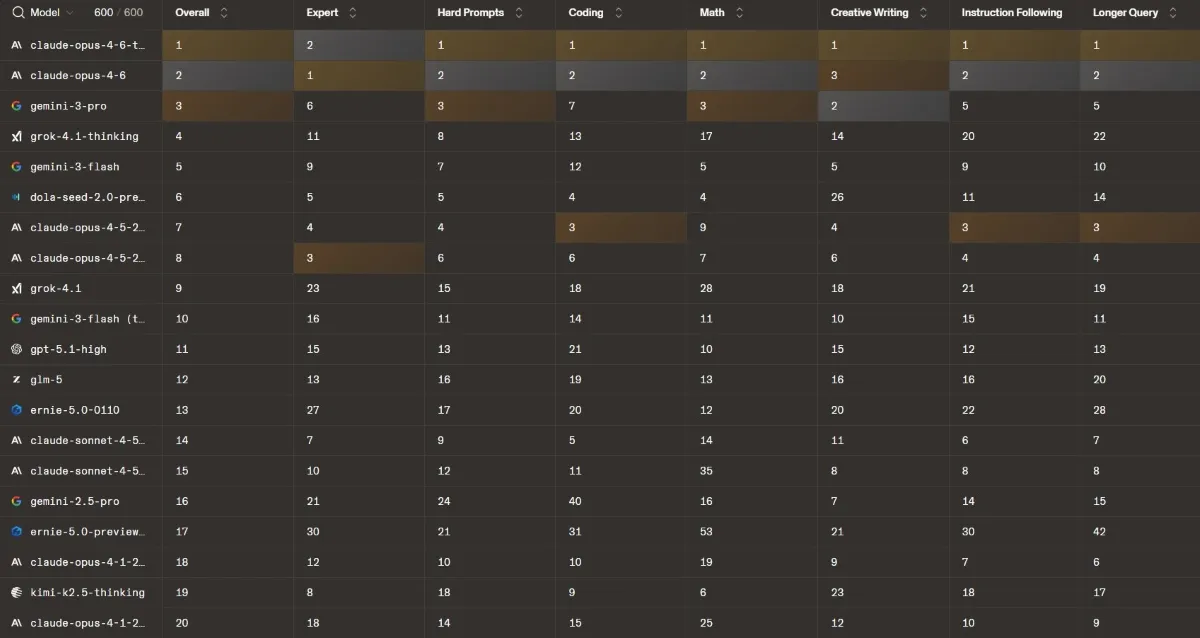This screenshot has height=638, width=1200.
Task: Sort by Overall column arrows
Action: click(224, 13)
